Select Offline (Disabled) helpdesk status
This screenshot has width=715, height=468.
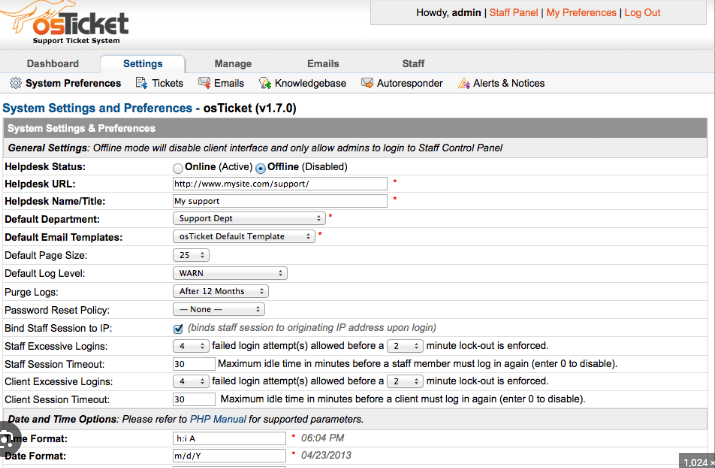click(260, 168)
